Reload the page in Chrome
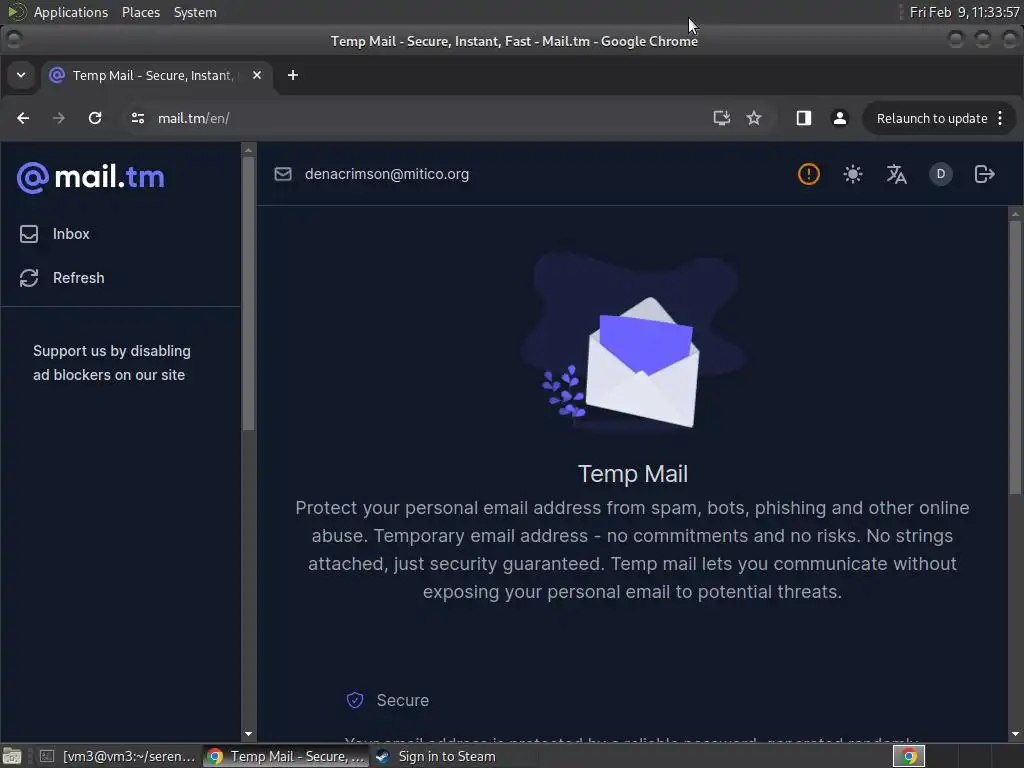Viewport: 1024px width, 768px height. click(x=95, y=118)
